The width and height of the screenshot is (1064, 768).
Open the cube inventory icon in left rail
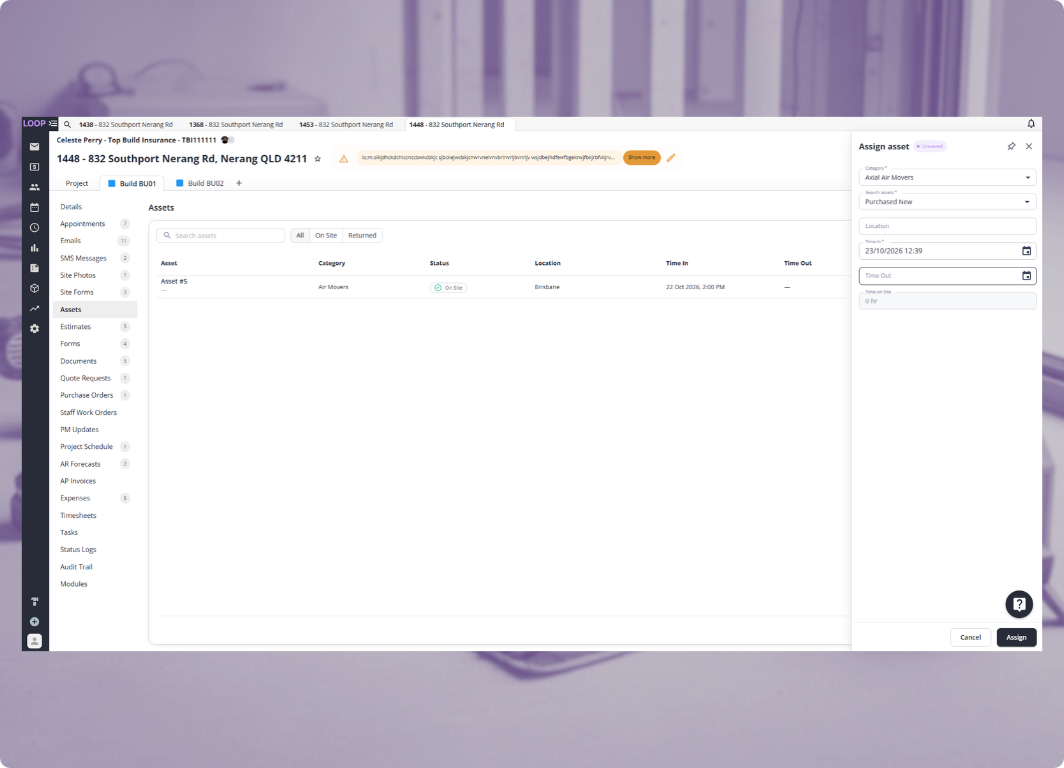(35, 288)
